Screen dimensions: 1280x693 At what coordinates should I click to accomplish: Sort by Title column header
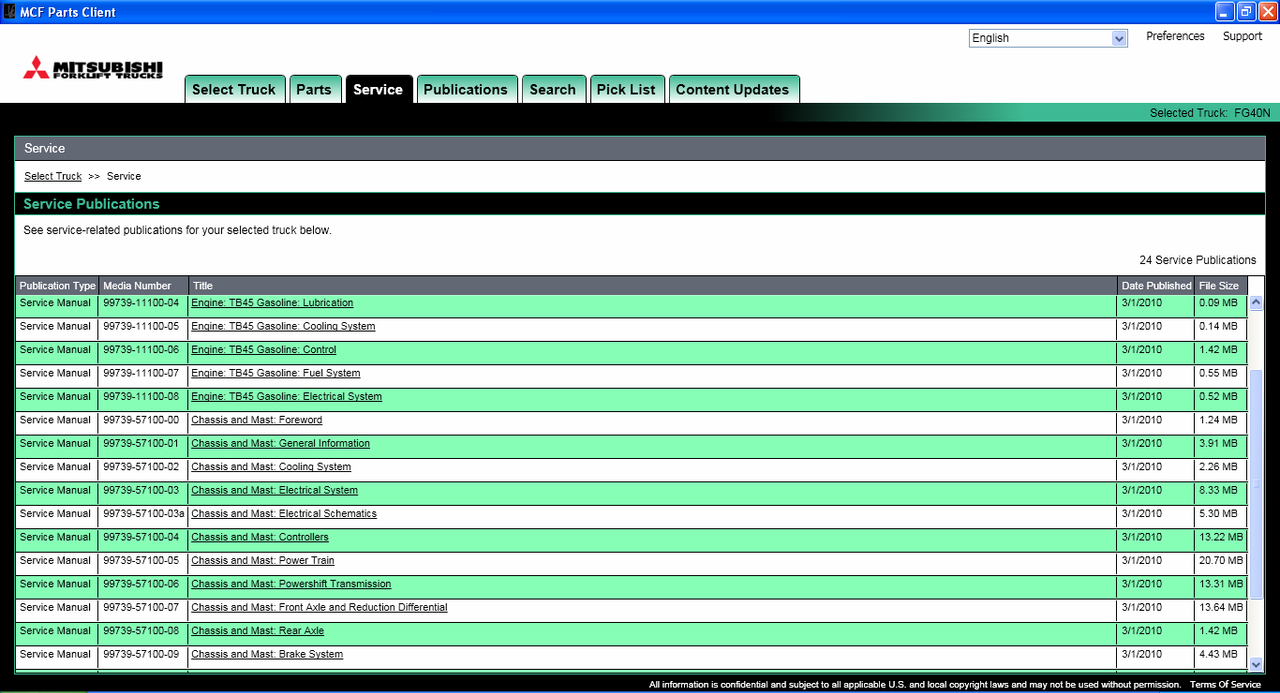pos(652,286)
